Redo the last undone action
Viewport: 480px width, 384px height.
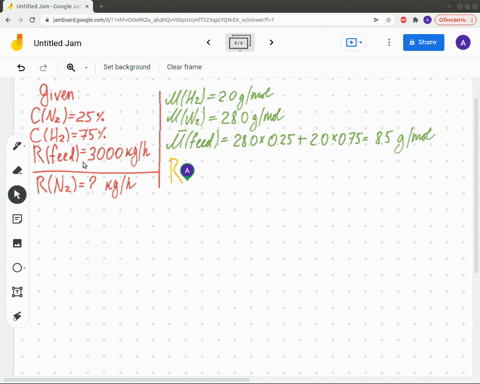[x=43, y=68]
